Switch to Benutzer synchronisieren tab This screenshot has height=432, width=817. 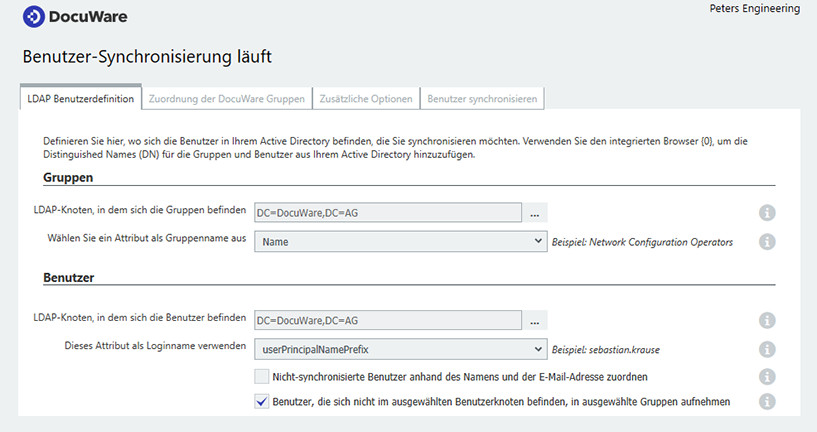point(482,98)
